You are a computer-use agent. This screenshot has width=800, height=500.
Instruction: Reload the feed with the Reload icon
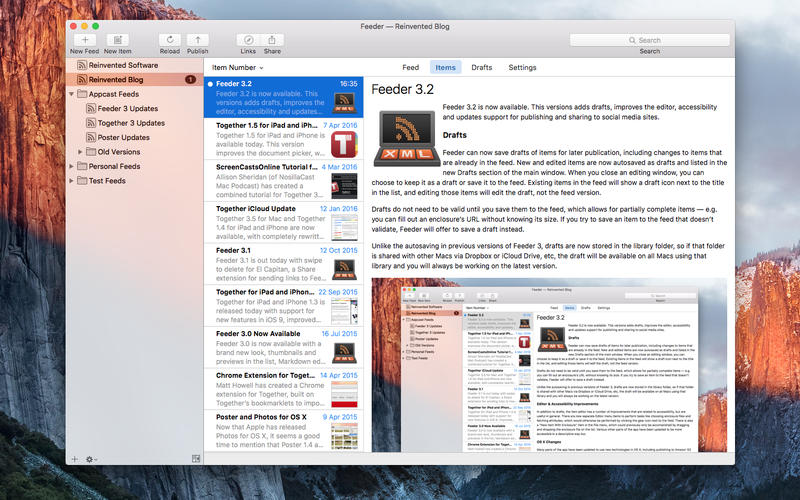170,40
